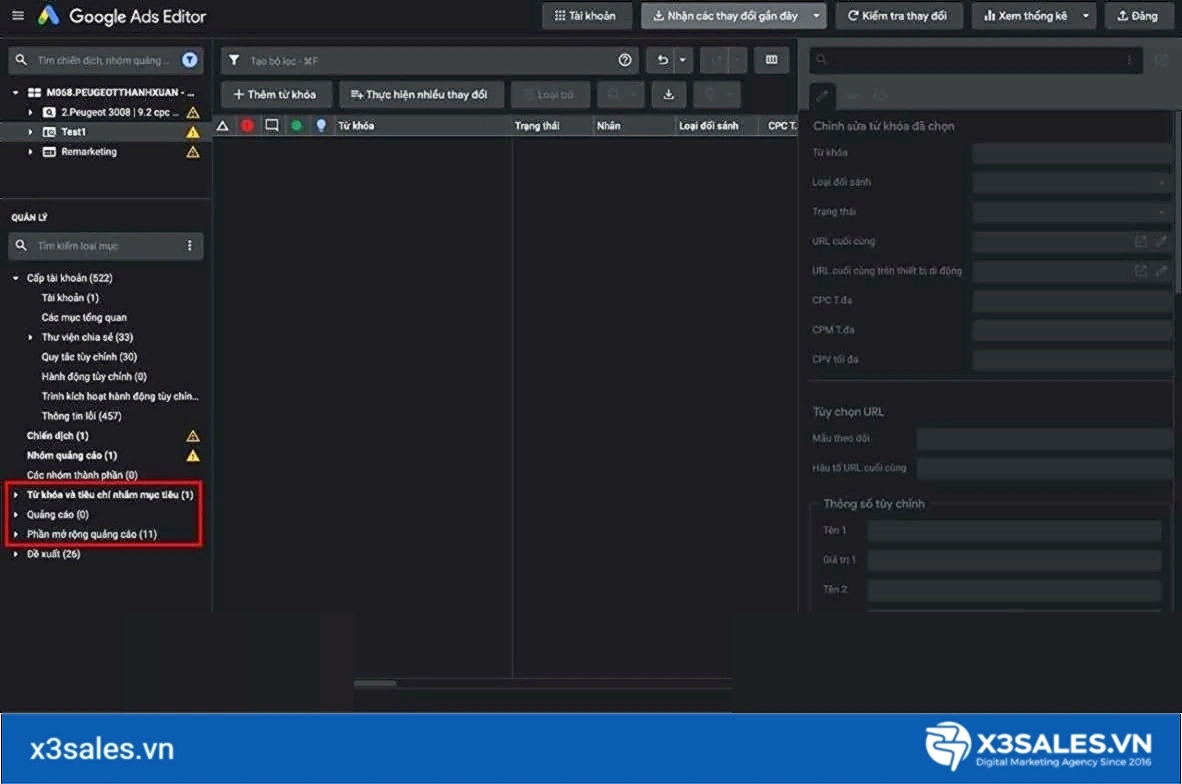1182x784 pixels.
Task: Collapse the M058.PEUGEOTTHANHXUAN account tree
Action: 16,93
